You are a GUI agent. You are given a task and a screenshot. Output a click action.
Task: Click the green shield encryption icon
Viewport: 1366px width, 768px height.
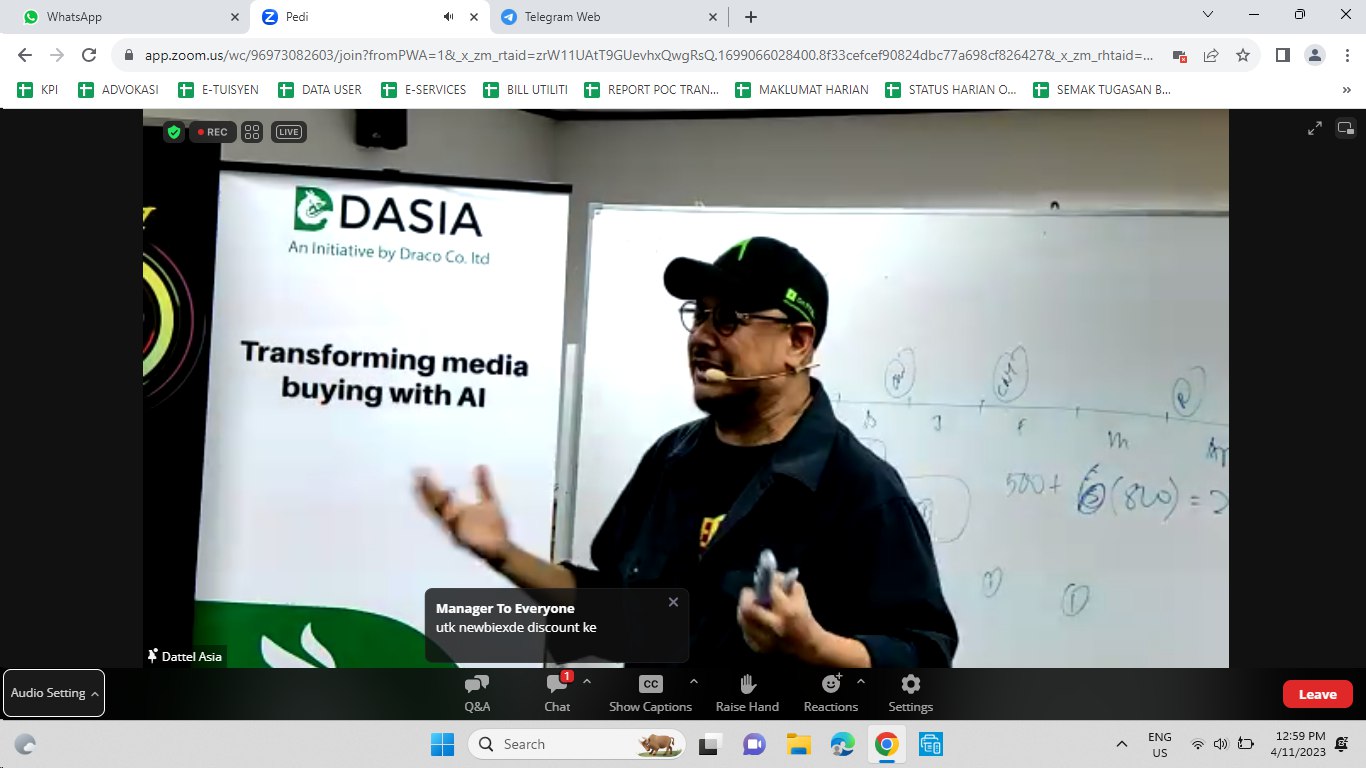pyautogui.click(x=174, y=132)
